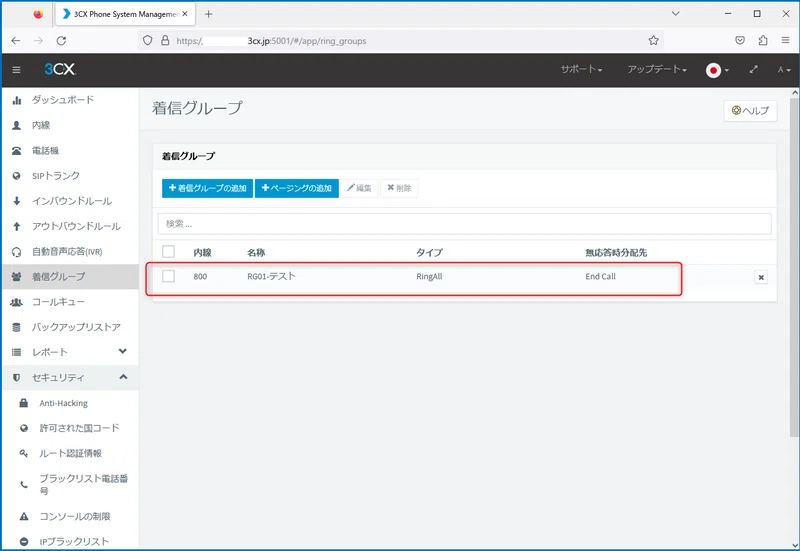The image size is (800, 551).
Task: Click 着信グループの追加 button
Action: (x=207, y=188)
